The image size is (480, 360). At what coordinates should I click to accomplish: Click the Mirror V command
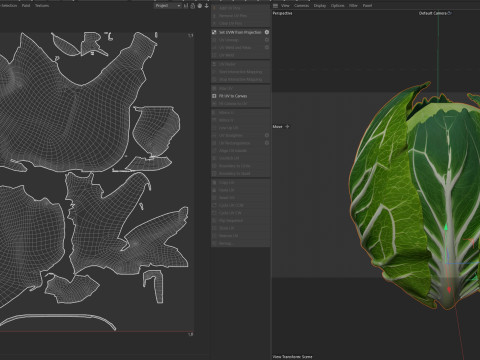[226, 120]
